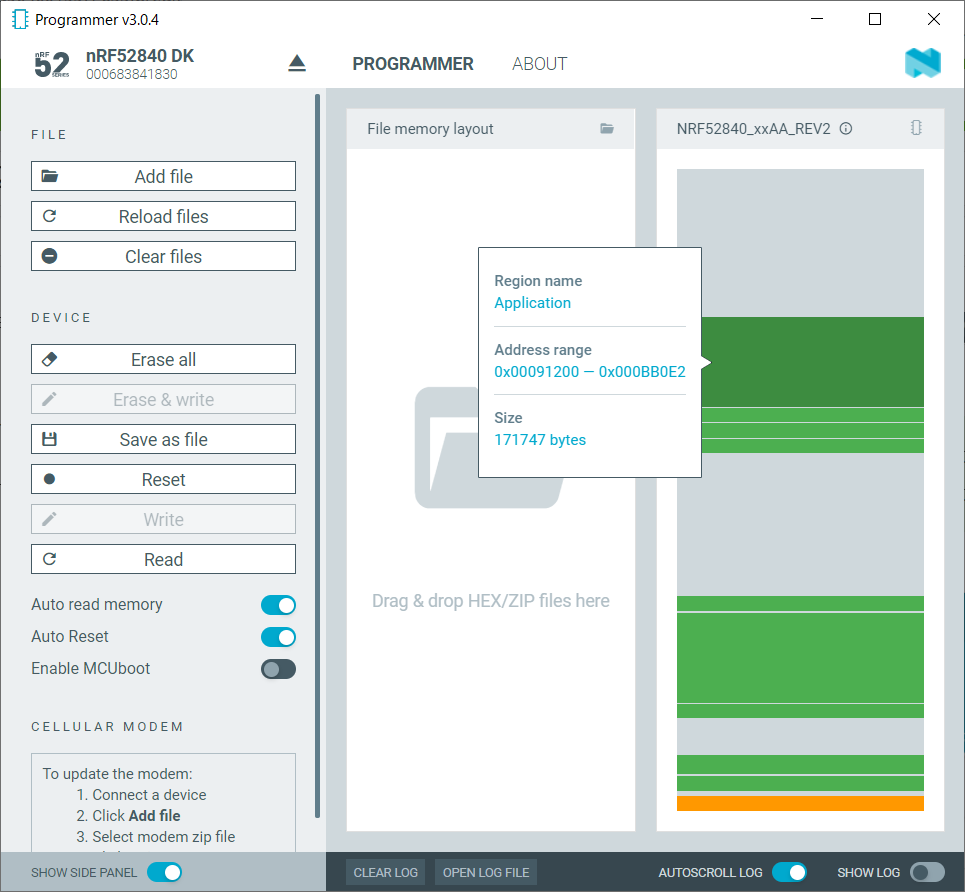Screen dimensions: 965x892
Task: Click the Add file button
Action: point(163,176)
